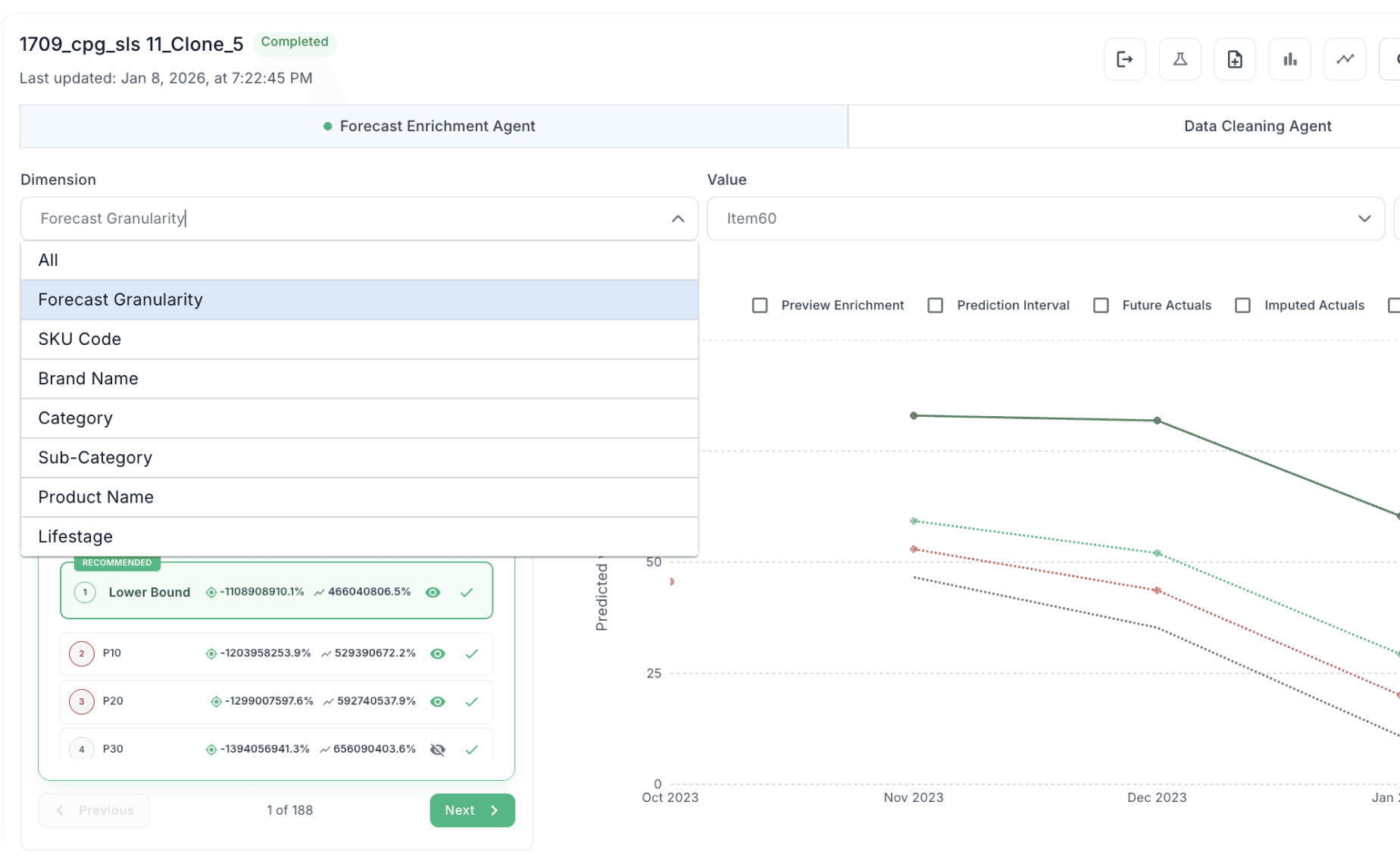1400x855 pixels.
Task: Open the experiment flask icon
Action: (1180, 59)
